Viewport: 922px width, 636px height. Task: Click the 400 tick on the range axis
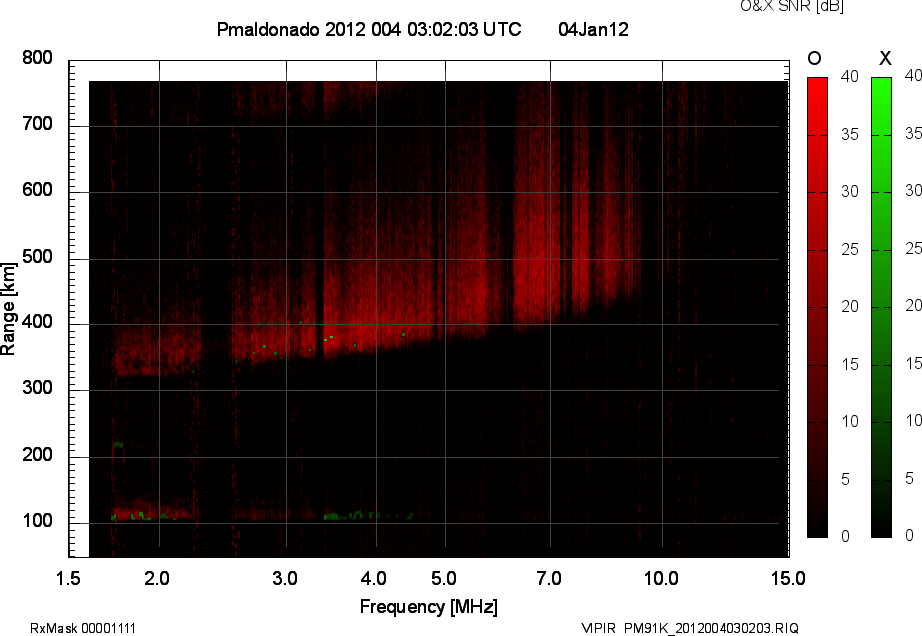[37, 322]
